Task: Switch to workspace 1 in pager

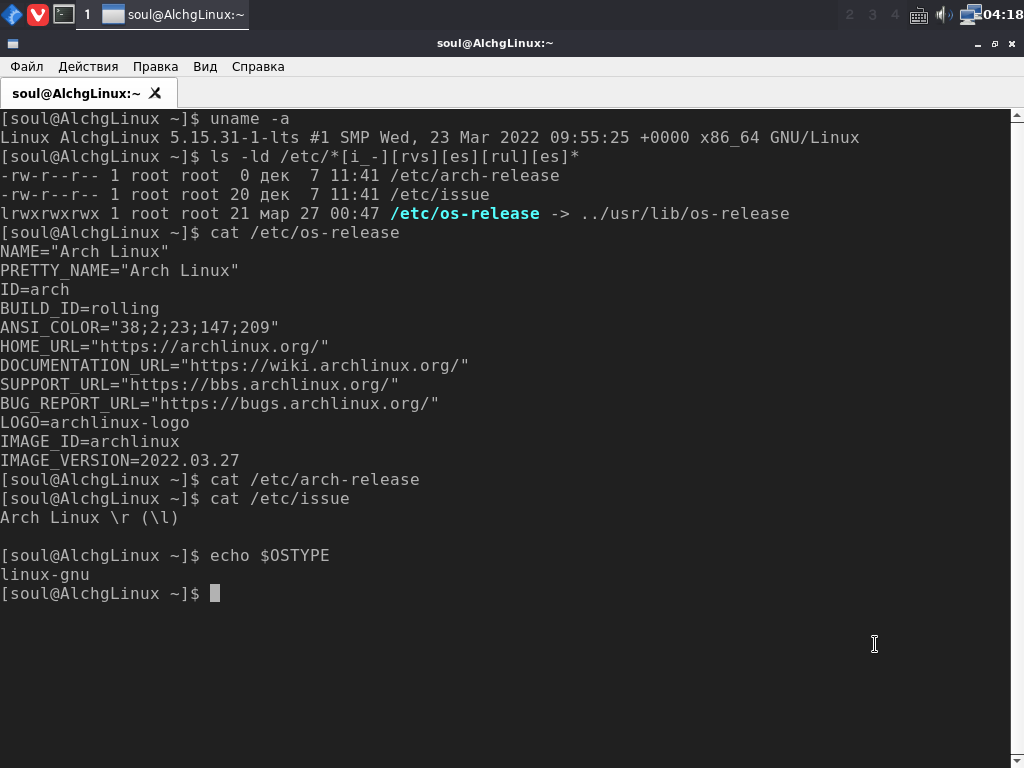Action: (x=88, y=14)
